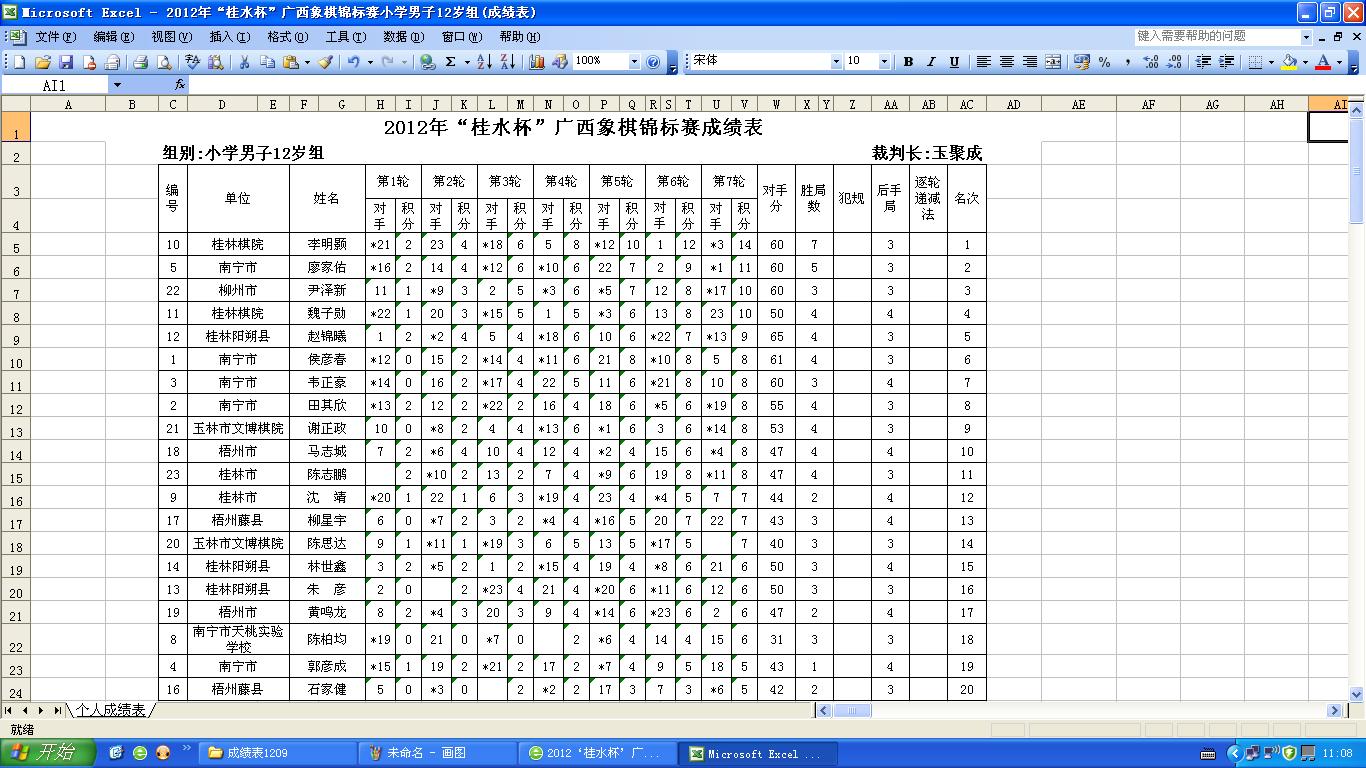Toggle underline formatting
Screen dimensions: 1366x768
coord(954,61)
